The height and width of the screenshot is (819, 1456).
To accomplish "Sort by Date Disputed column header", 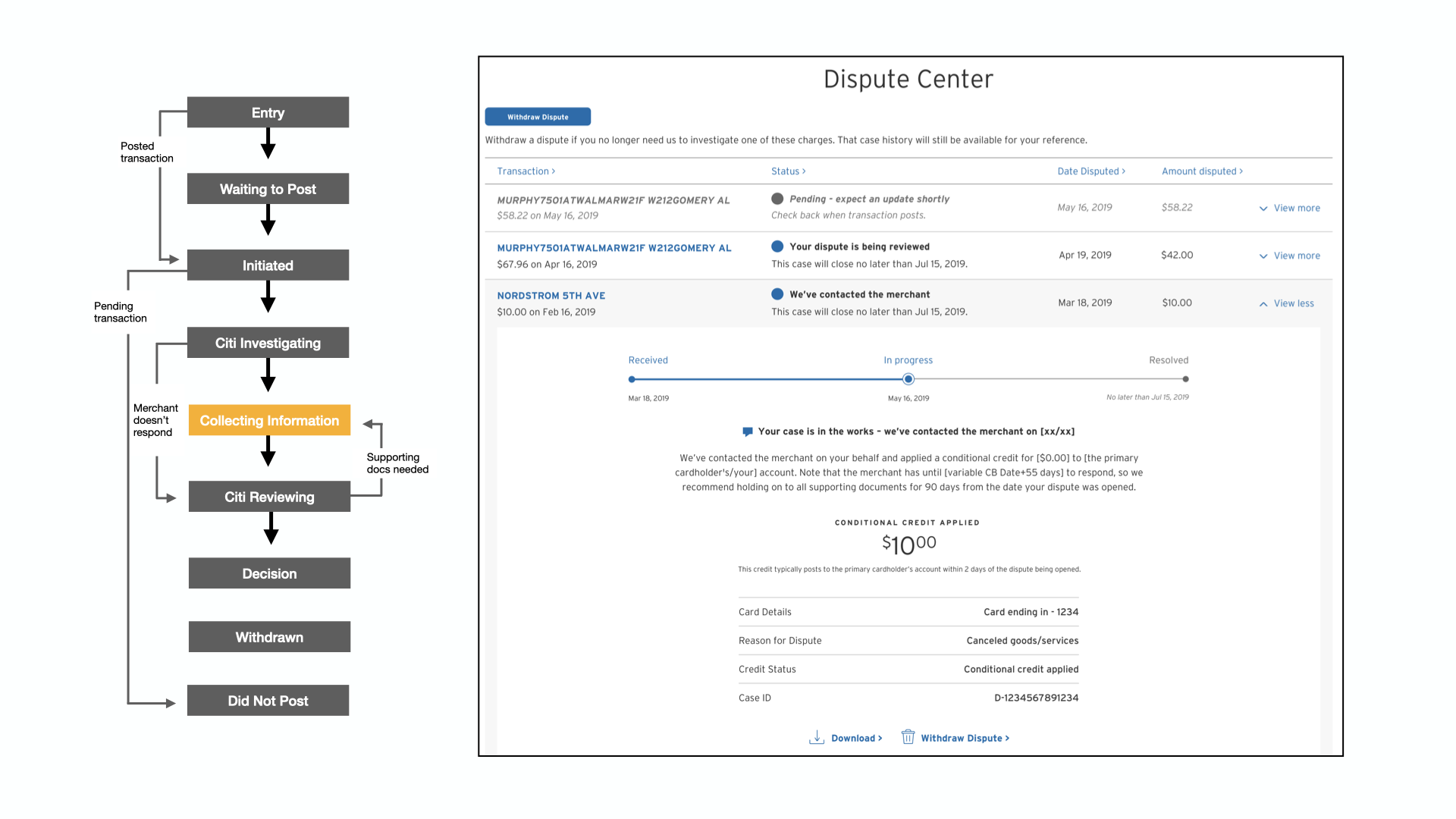I will (x=1090, y=171).
